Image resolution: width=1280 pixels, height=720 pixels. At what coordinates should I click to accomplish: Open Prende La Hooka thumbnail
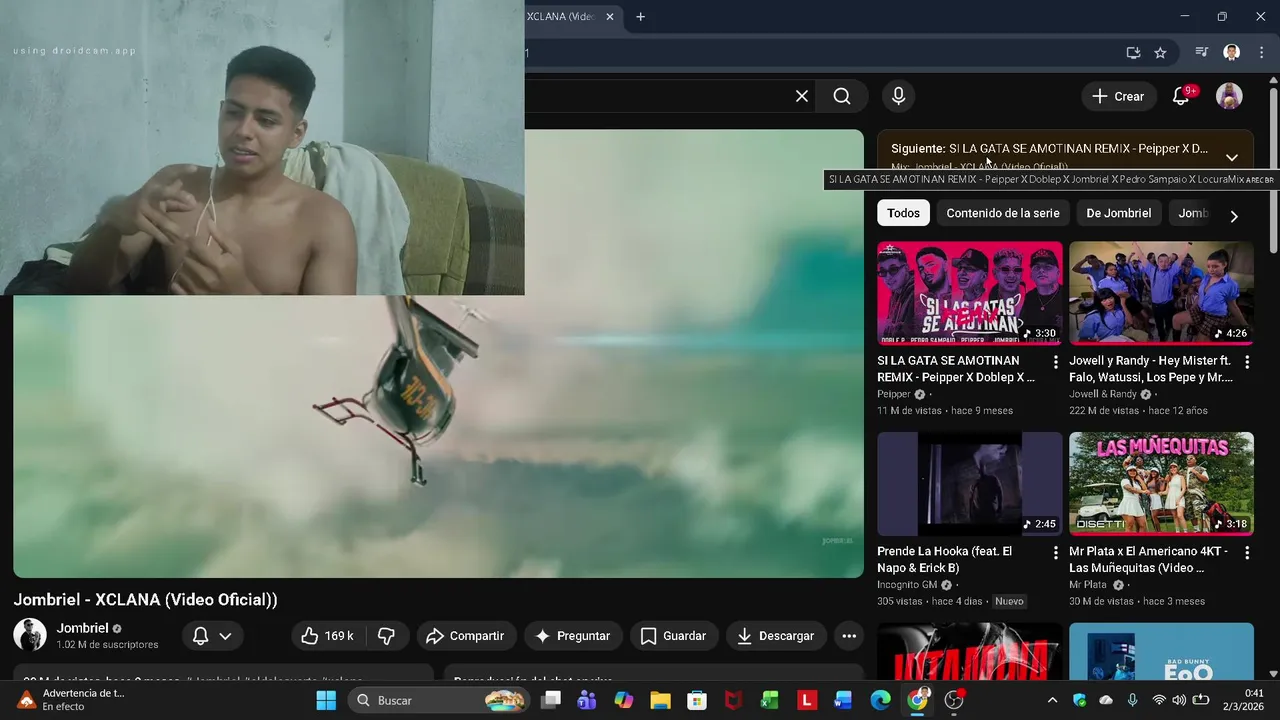[x=969, y=484]
